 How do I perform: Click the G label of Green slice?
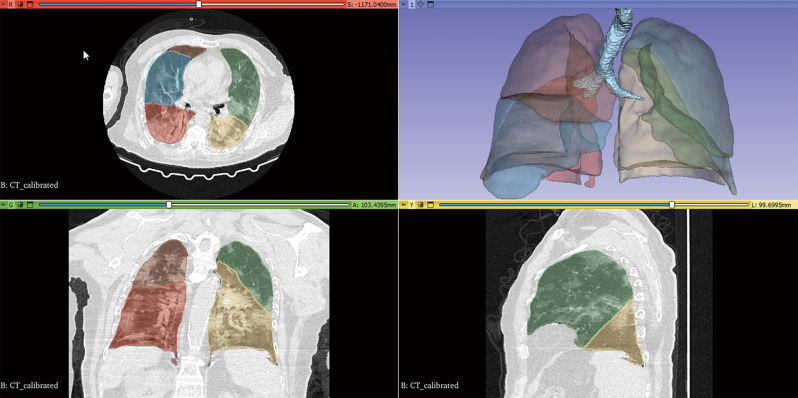pos(11,205)
